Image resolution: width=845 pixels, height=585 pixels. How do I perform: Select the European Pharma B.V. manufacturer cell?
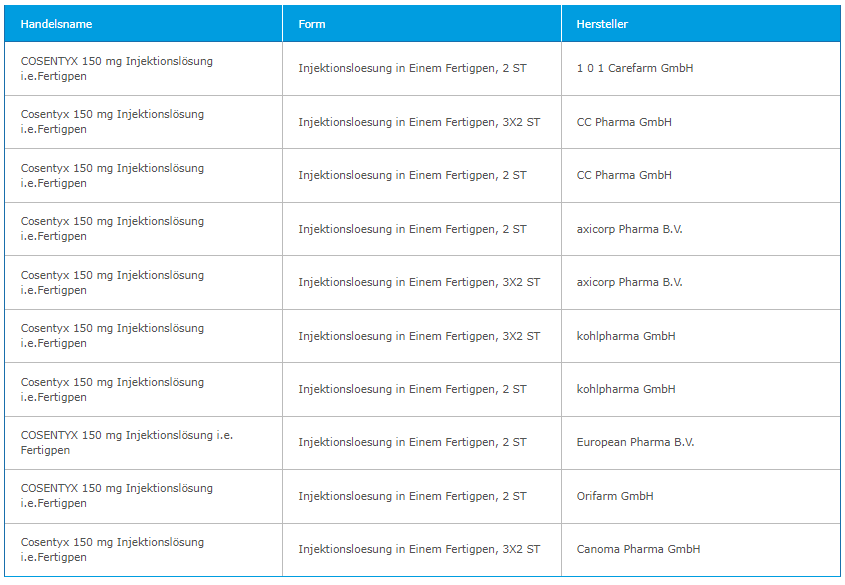(x=635, y=443)
